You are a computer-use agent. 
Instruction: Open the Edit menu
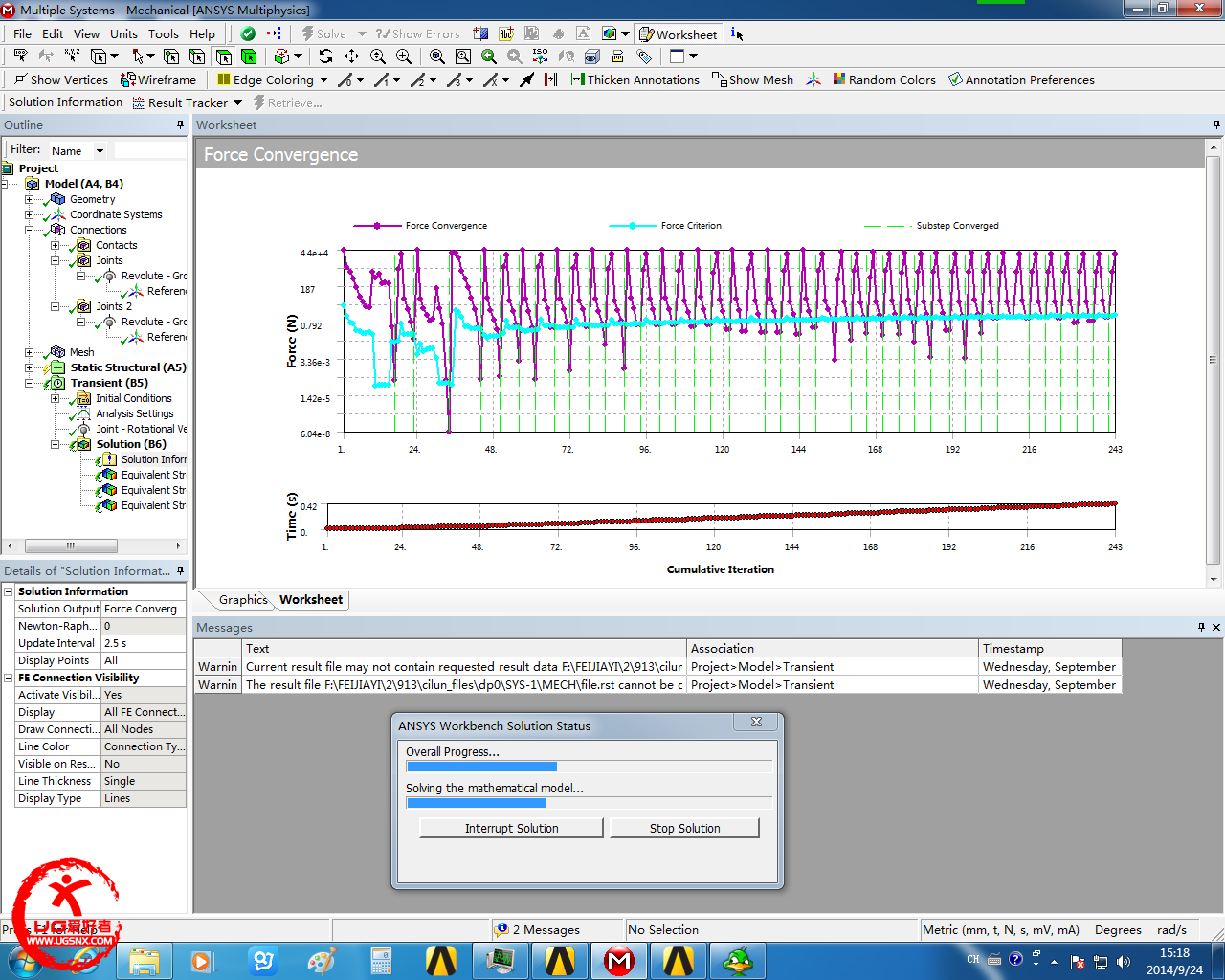53,33
